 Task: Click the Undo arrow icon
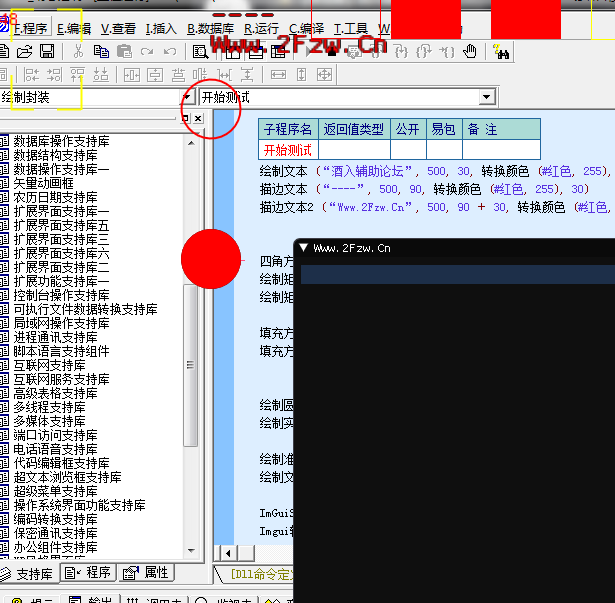pyautogui.click(x=170, y=52)
